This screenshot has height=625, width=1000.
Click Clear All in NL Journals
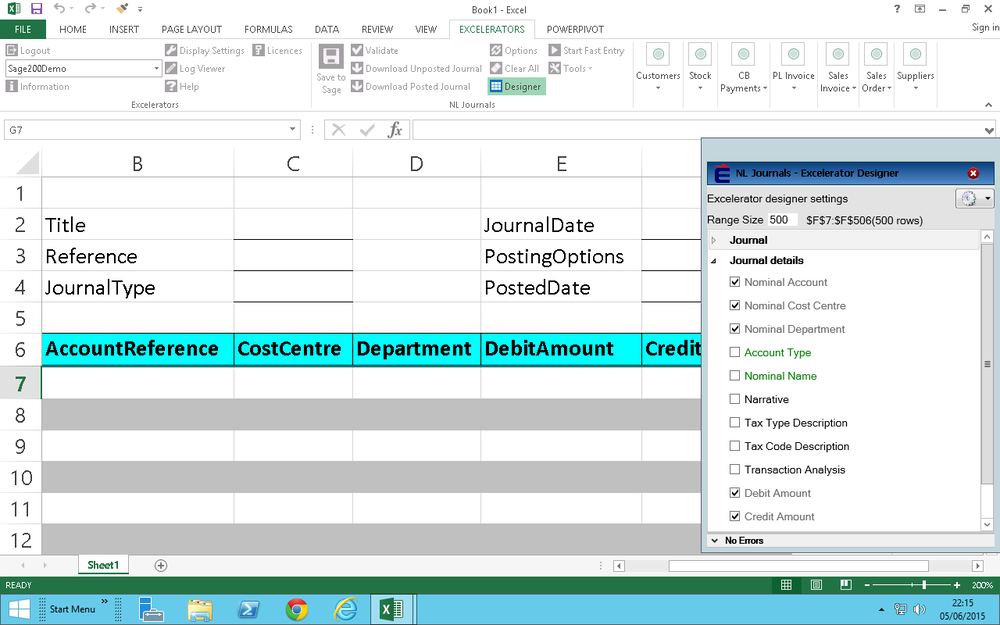pos(515,68)
